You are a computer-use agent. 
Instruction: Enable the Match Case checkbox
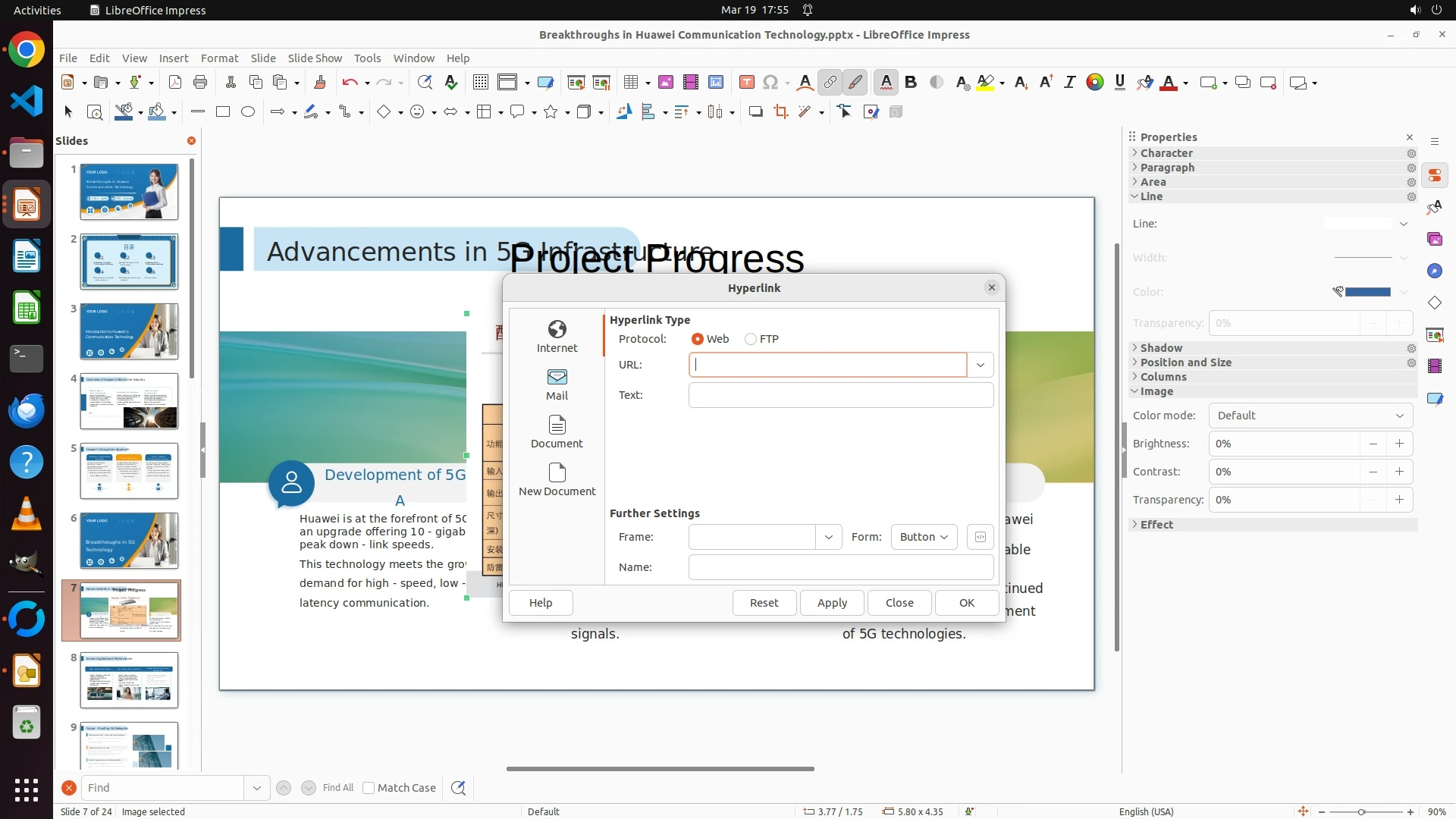[369, 788]
